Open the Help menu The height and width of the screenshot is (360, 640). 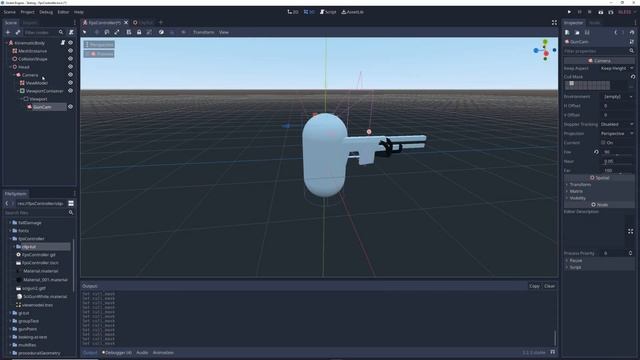(79, 12)
